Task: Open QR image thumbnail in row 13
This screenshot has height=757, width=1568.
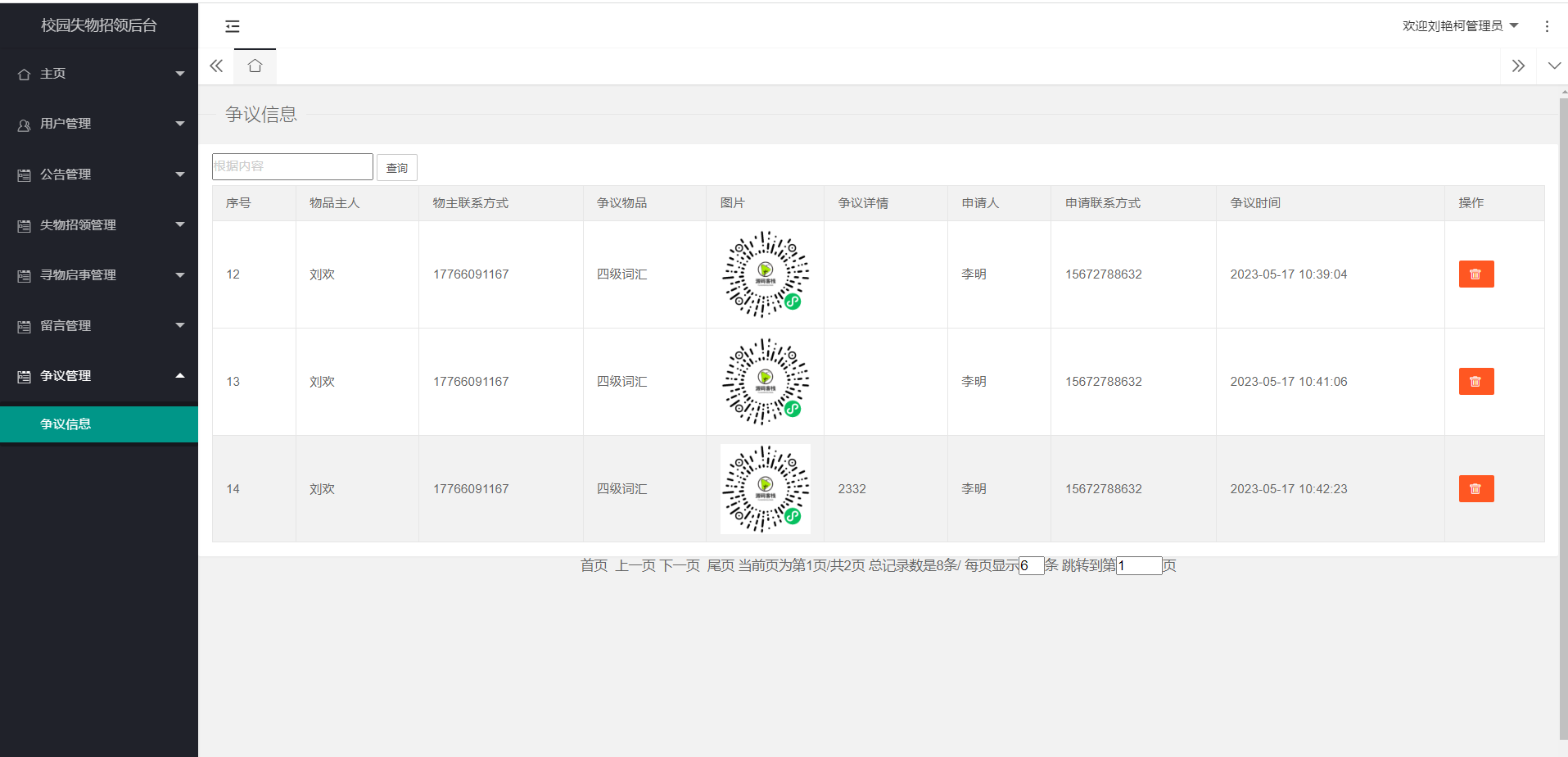Action: [766, 382]
